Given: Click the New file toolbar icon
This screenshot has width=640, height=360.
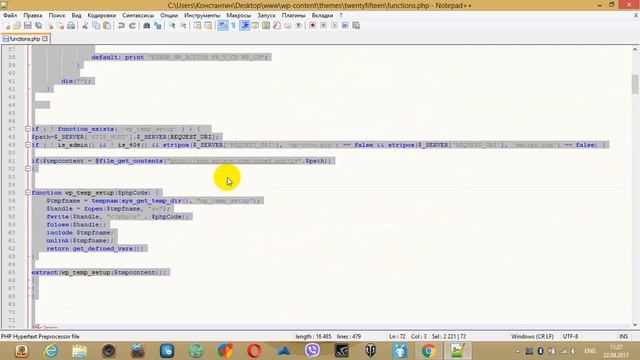Looking at the screenshot, I should coord(7,26).
